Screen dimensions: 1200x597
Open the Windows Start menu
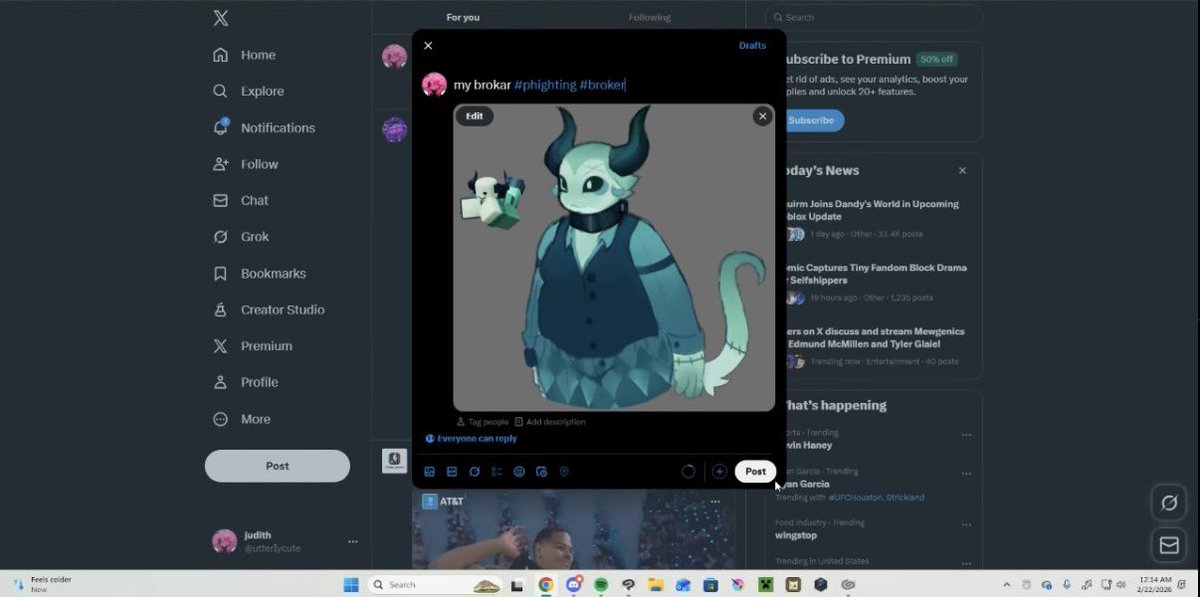pyautogui.click(x=351, y=584)
